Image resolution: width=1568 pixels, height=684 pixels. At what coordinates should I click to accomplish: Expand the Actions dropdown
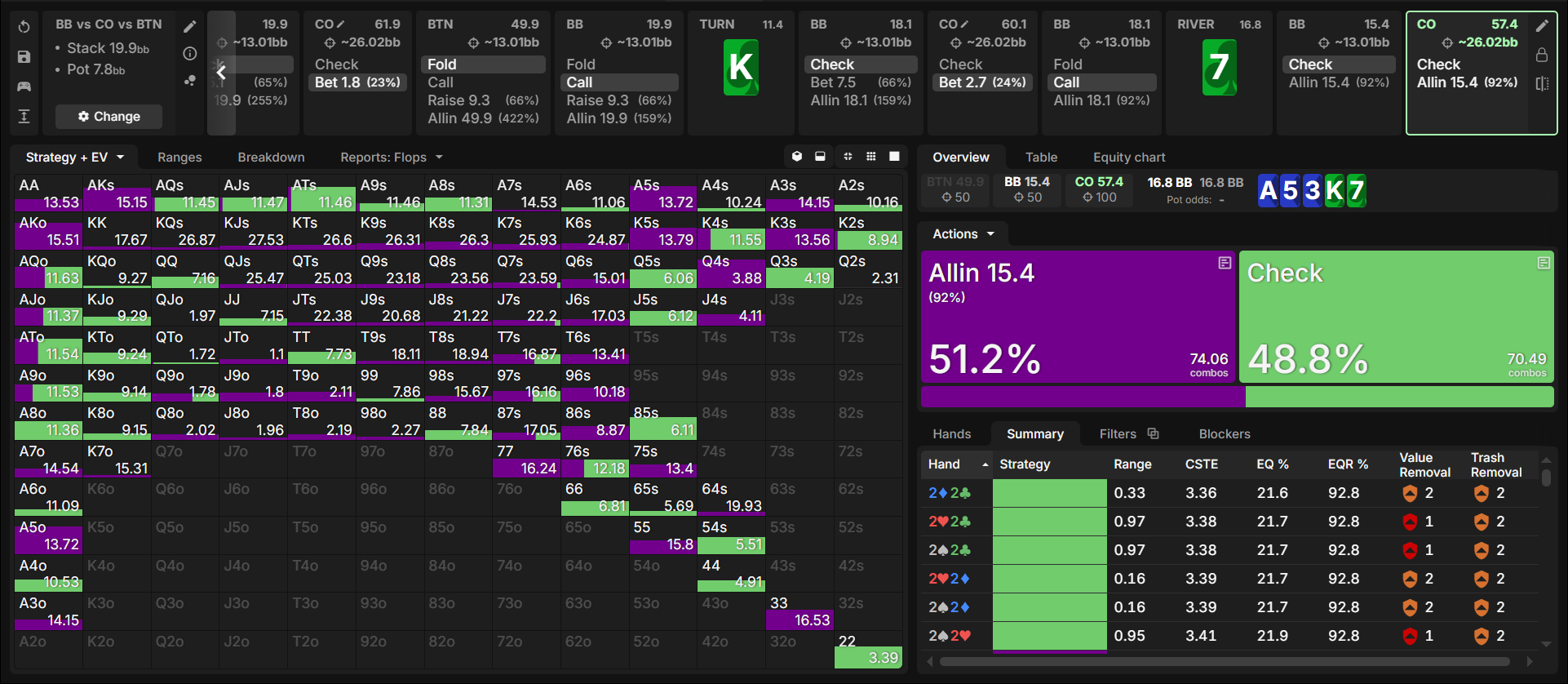tap(963, 233)
